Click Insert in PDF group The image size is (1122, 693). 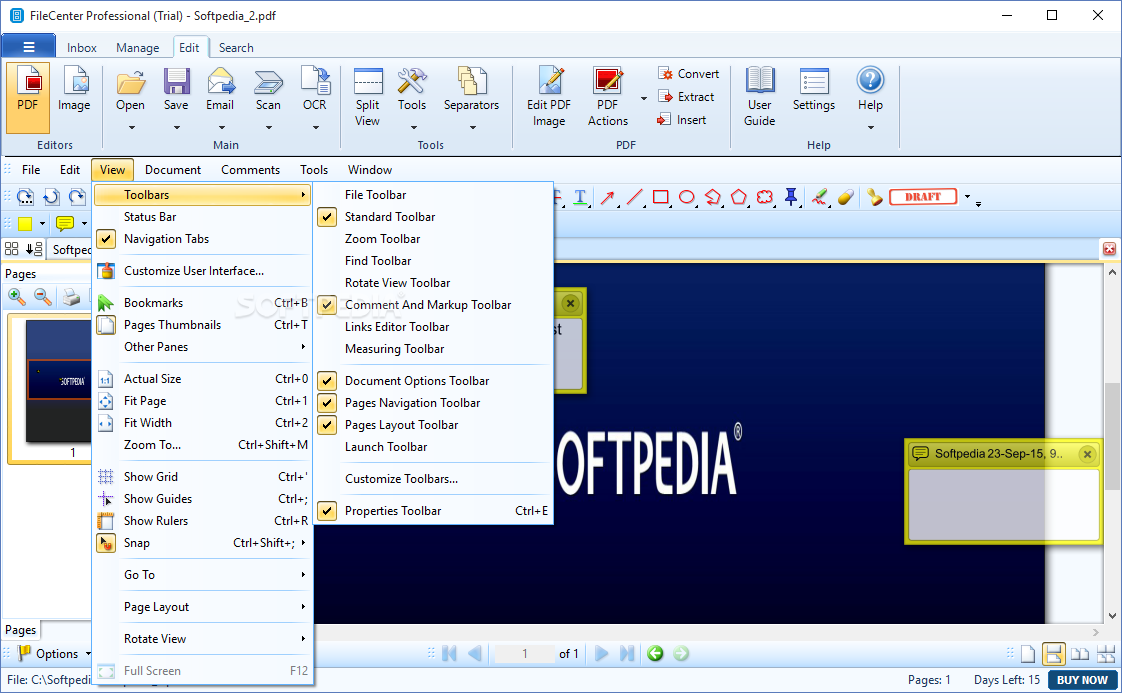(x=682, y=120)
